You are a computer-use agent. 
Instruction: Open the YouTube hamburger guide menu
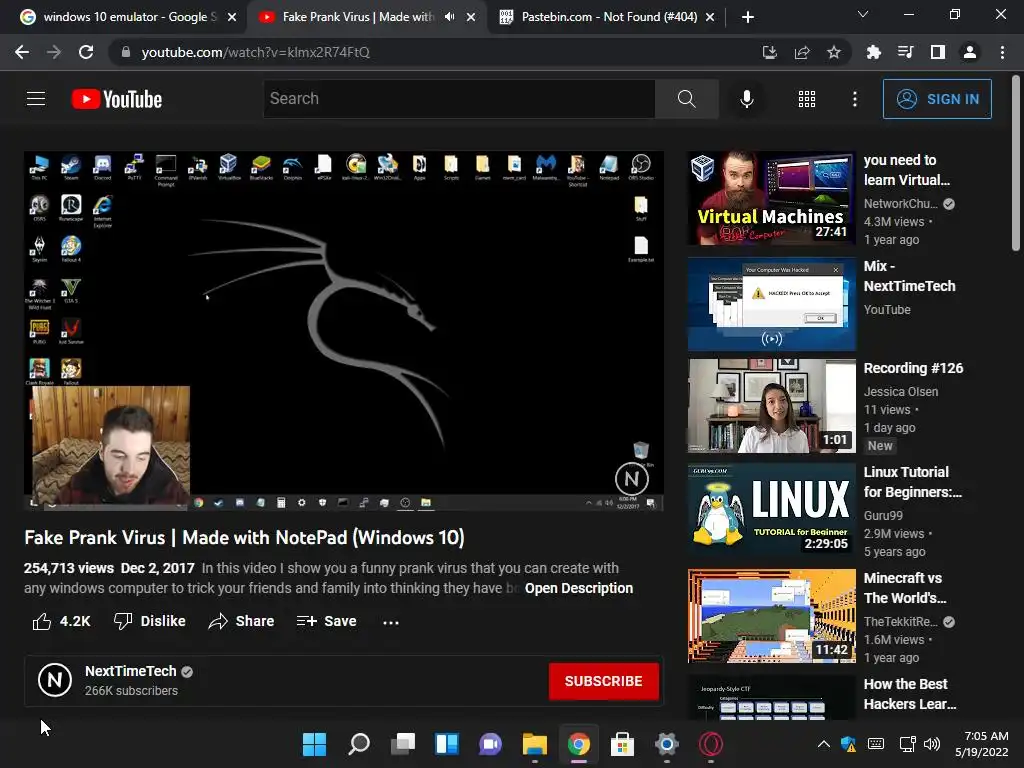pos(36,99)
